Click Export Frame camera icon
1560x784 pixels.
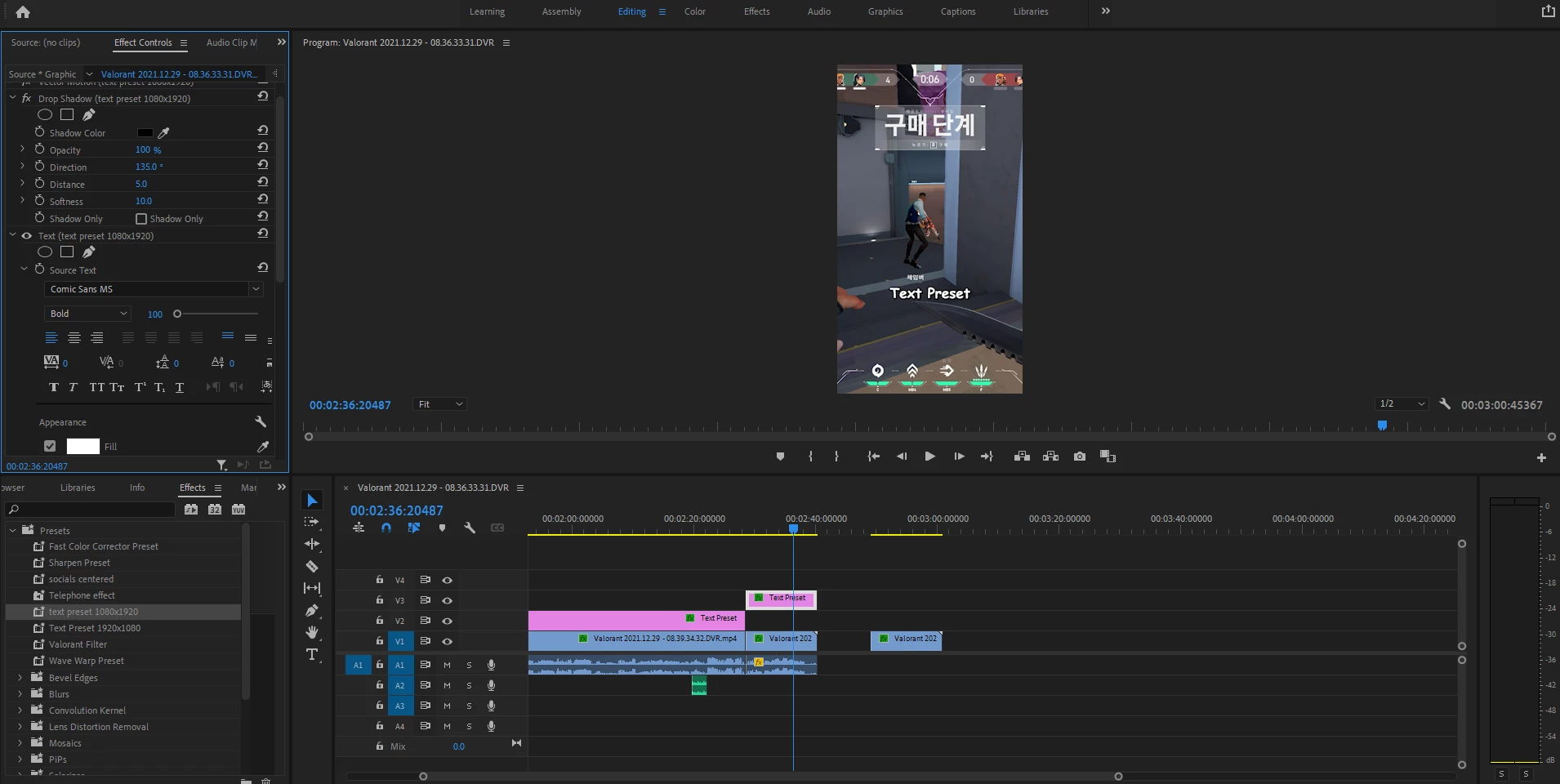point(1080,457)
